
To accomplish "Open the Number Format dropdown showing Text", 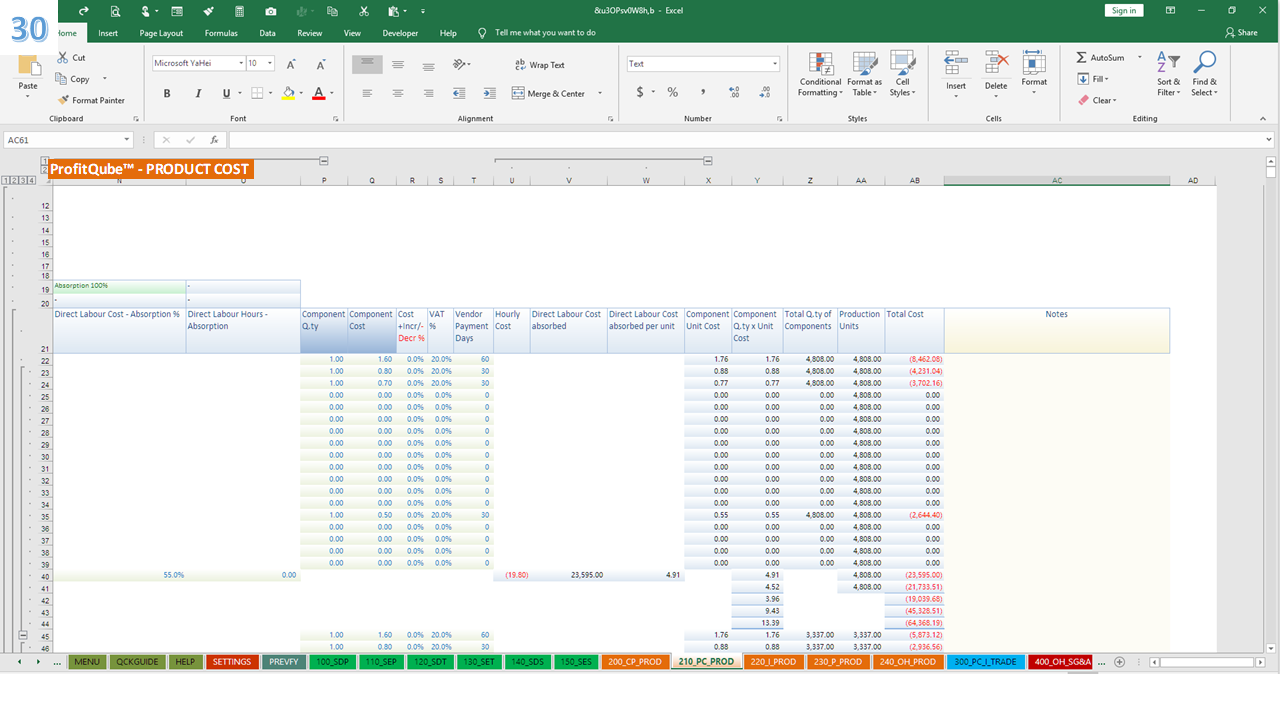I will pyautogui.click(x=774, y=64).
